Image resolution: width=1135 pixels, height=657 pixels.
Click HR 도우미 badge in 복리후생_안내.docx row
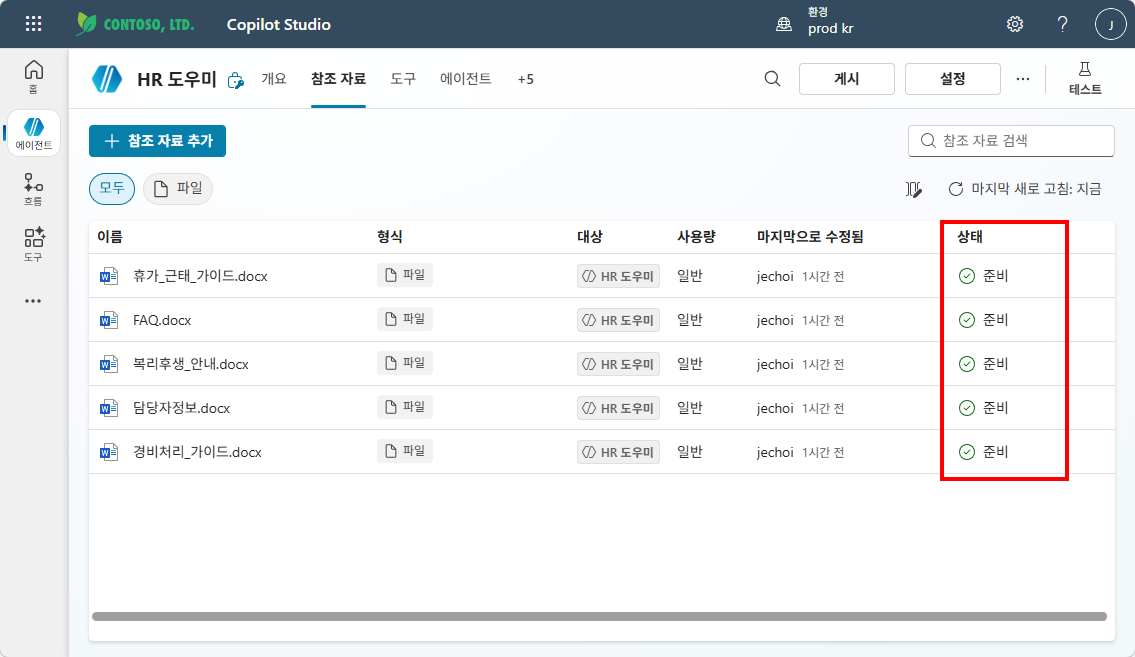(x=618, y=365)
